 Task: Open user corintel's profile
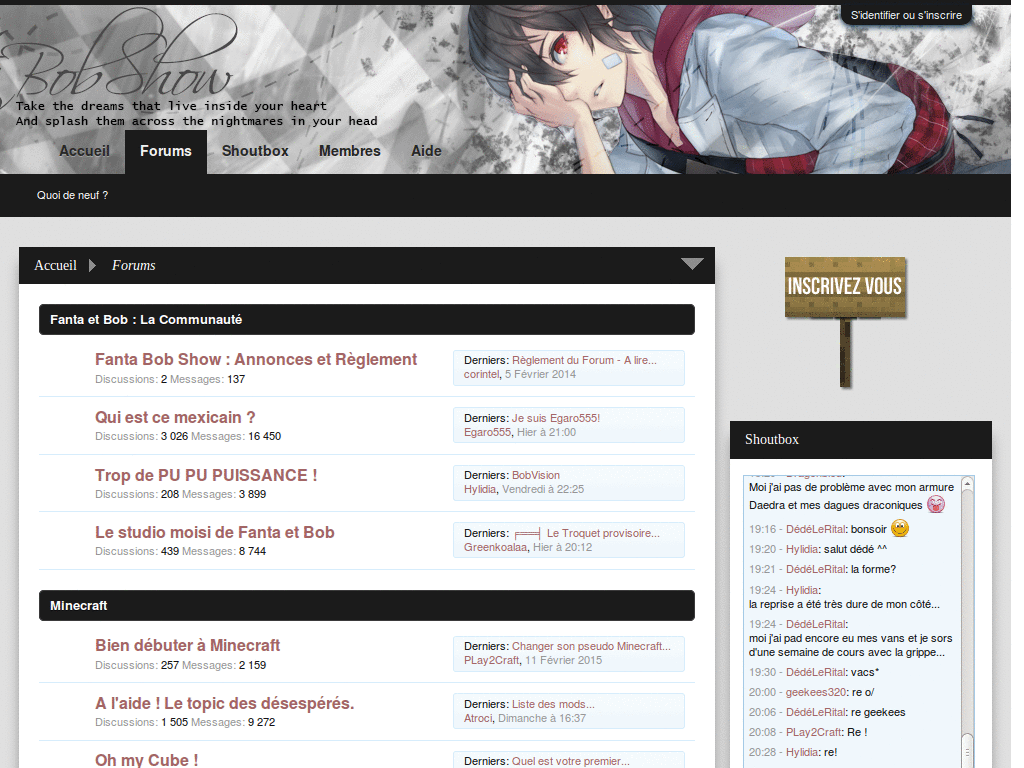tap(481, 374)
